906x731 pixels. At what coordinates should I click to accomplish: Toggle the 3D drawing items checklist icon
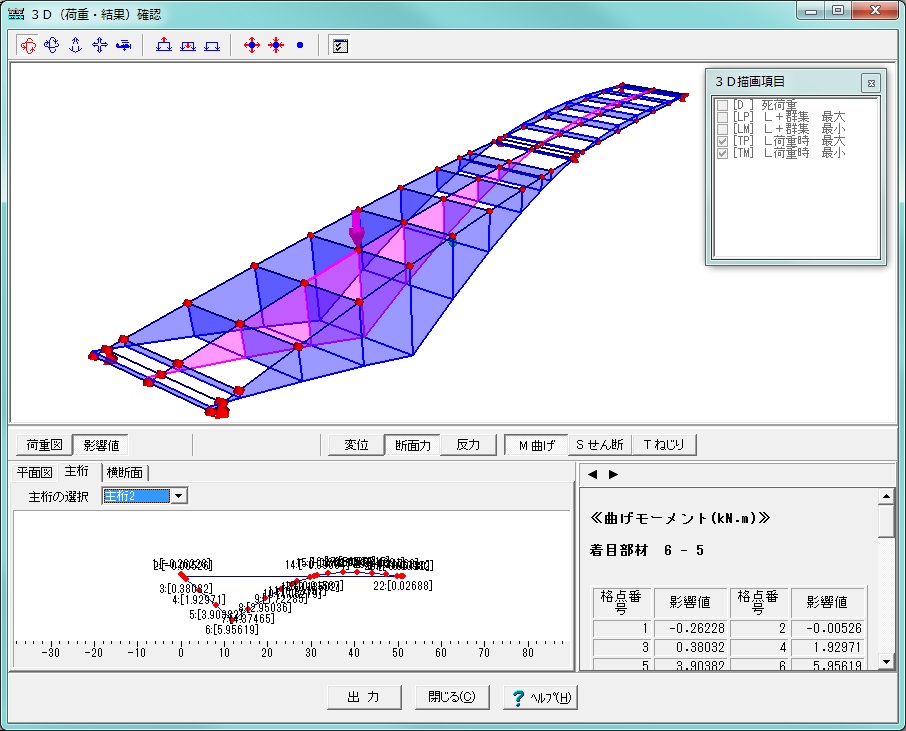click(340, 45)
